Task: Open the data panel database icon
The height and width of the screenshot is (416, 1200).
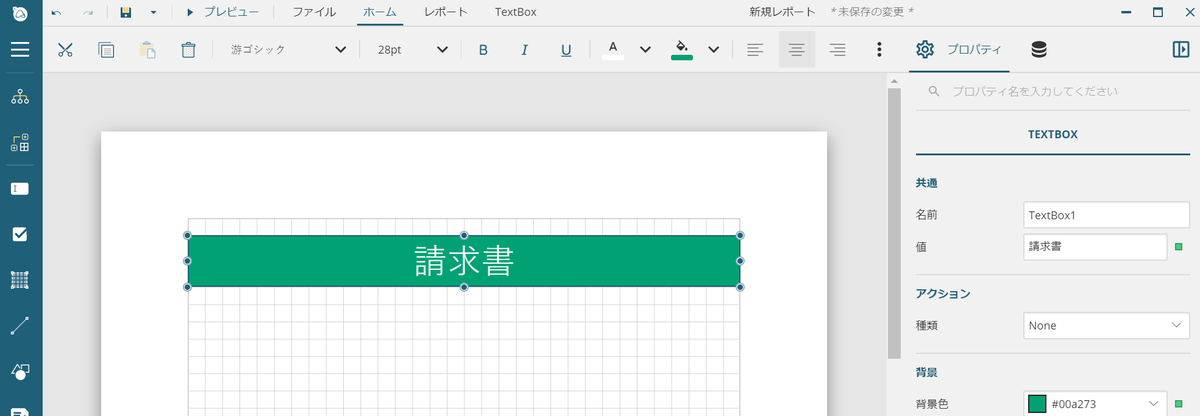Action: (1039, 49)
